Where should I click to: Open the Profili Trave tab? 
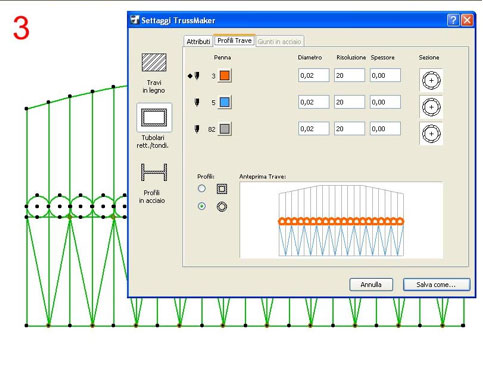[x=234, y=40]
